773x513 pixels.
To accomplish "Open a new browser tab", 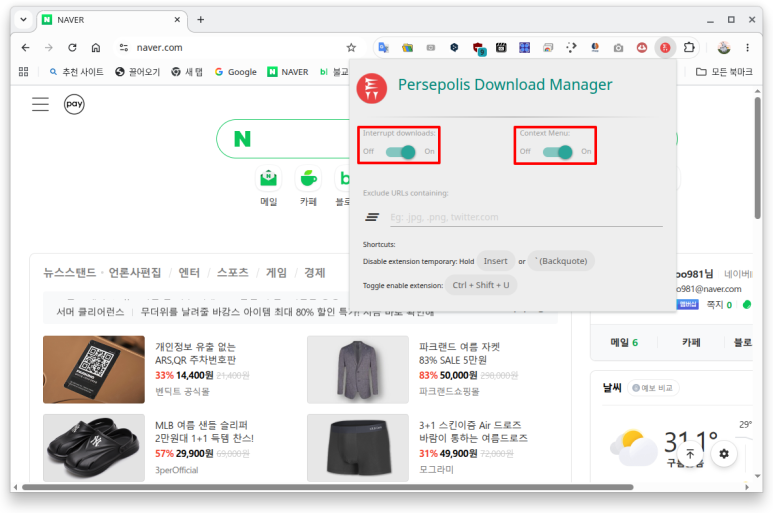I will [201, 20].
